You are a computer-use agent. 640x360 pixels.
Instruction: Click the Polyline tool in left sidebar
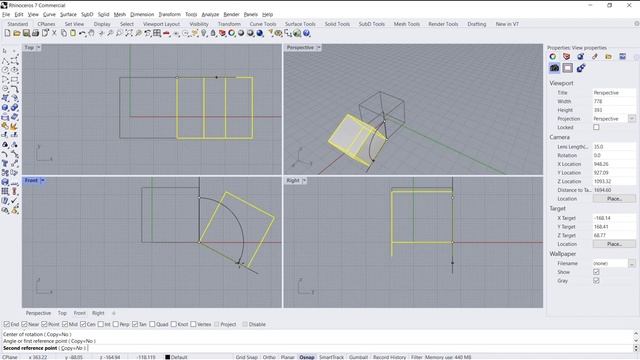tap(5, 61)
